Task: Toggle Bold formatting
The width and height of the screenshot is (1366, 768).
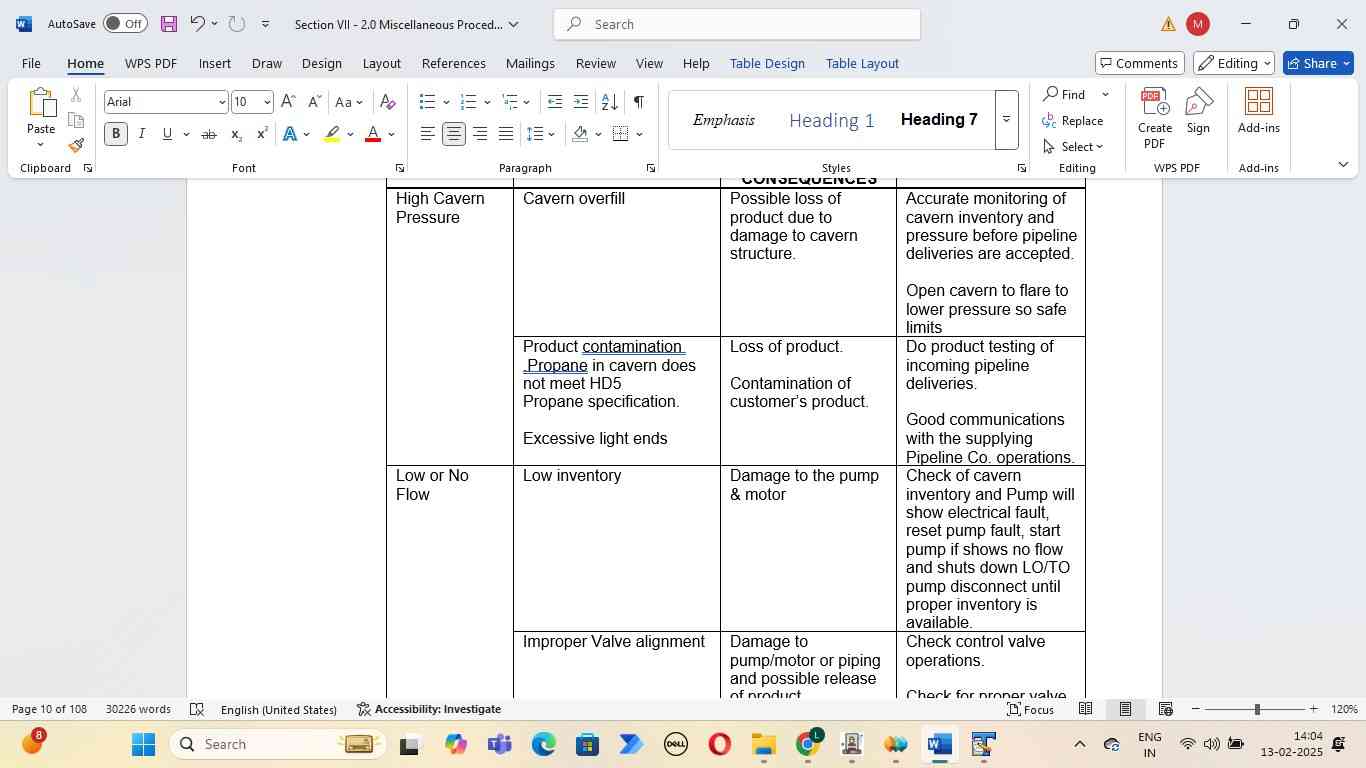Action: [116, 134]
